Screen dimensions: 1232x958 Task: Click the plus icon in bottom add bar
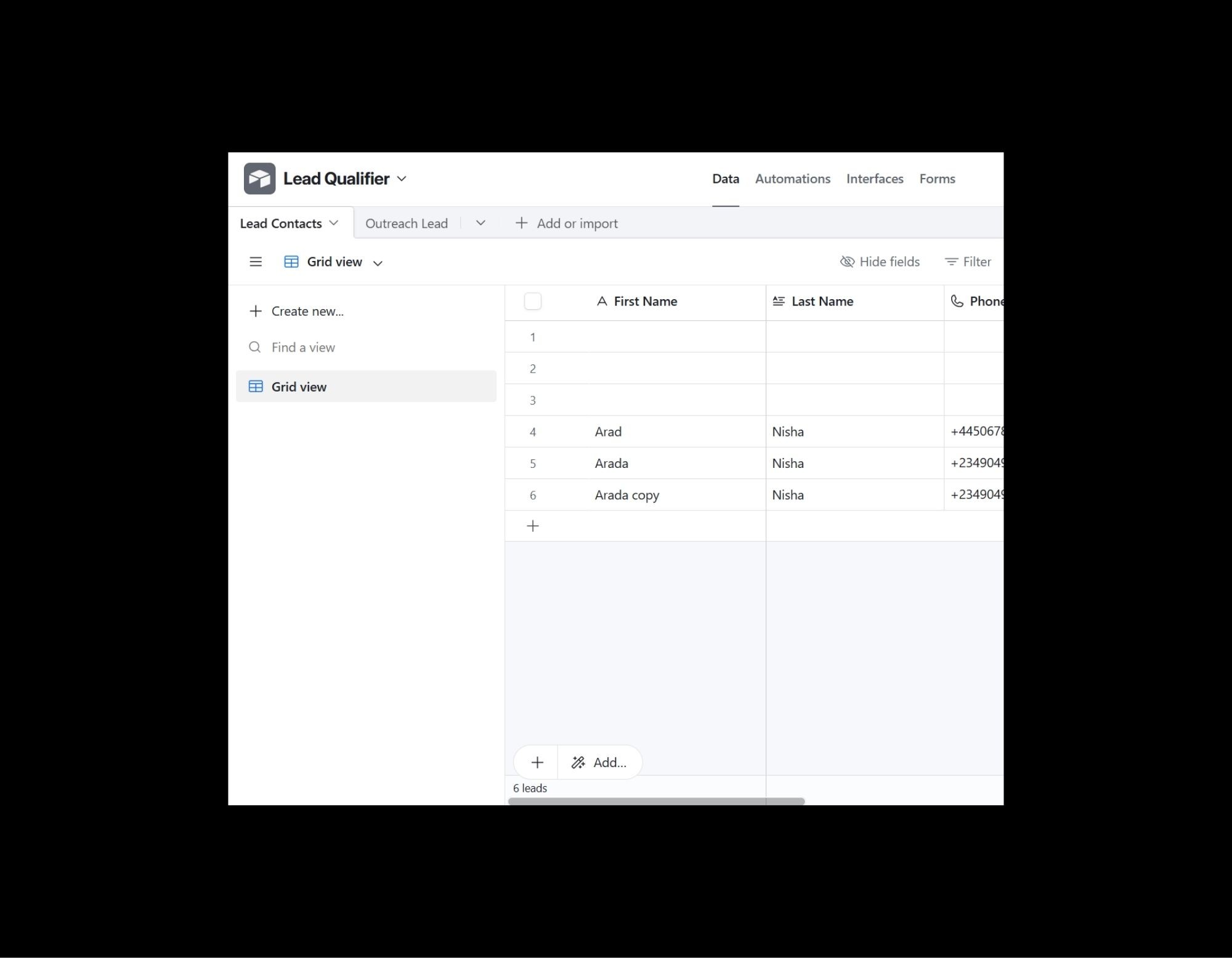(537, 762)
